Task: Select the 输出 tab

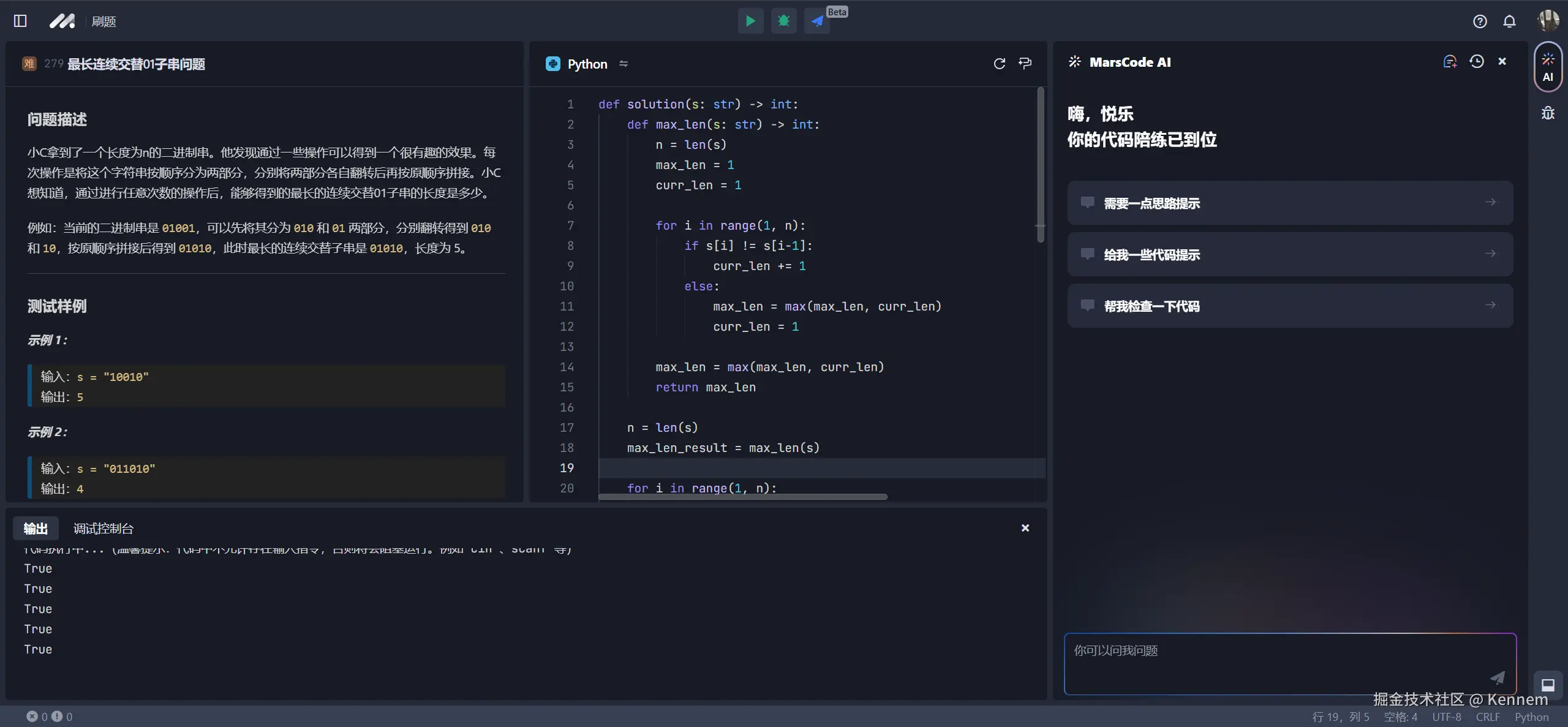Action: pos(36,529)
